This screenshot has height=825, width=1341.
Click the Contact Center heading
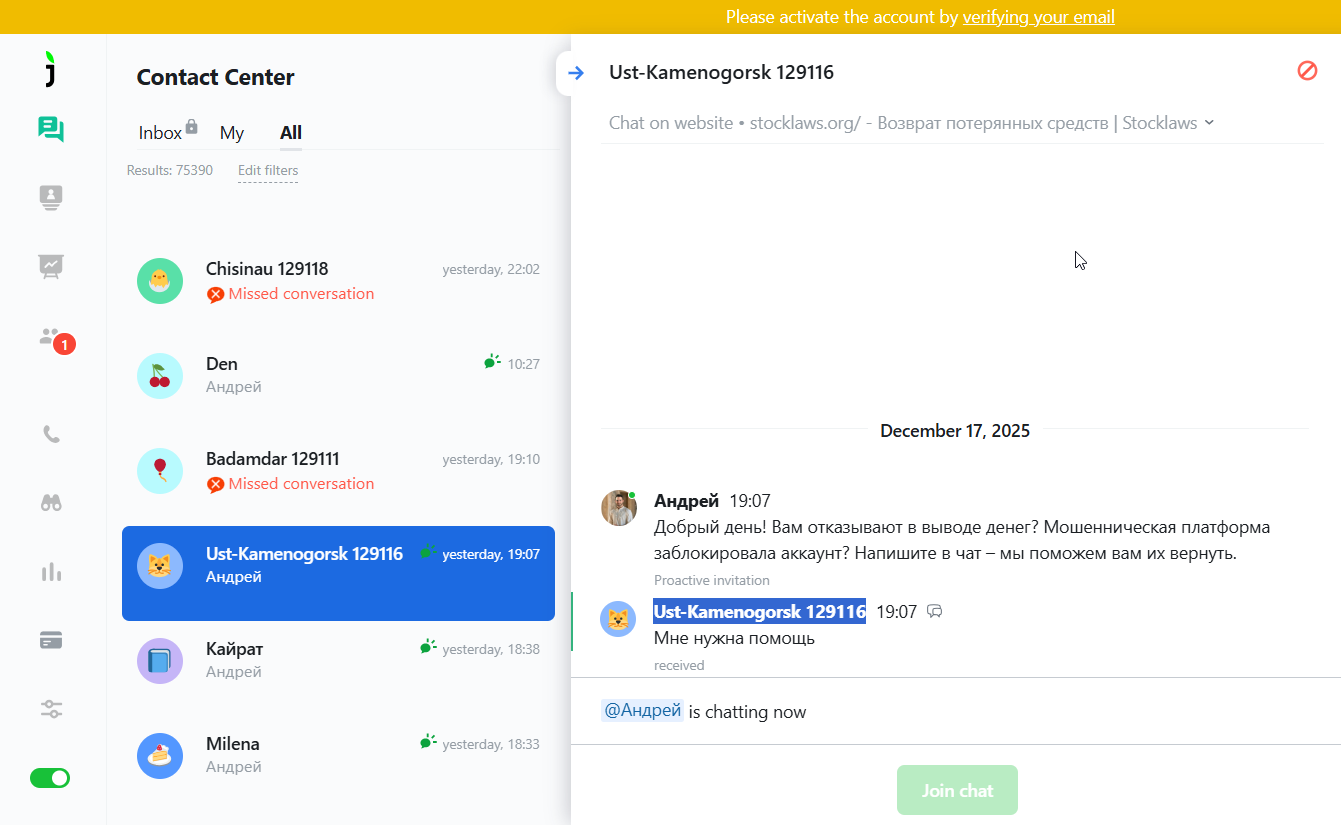pos(215,77)
